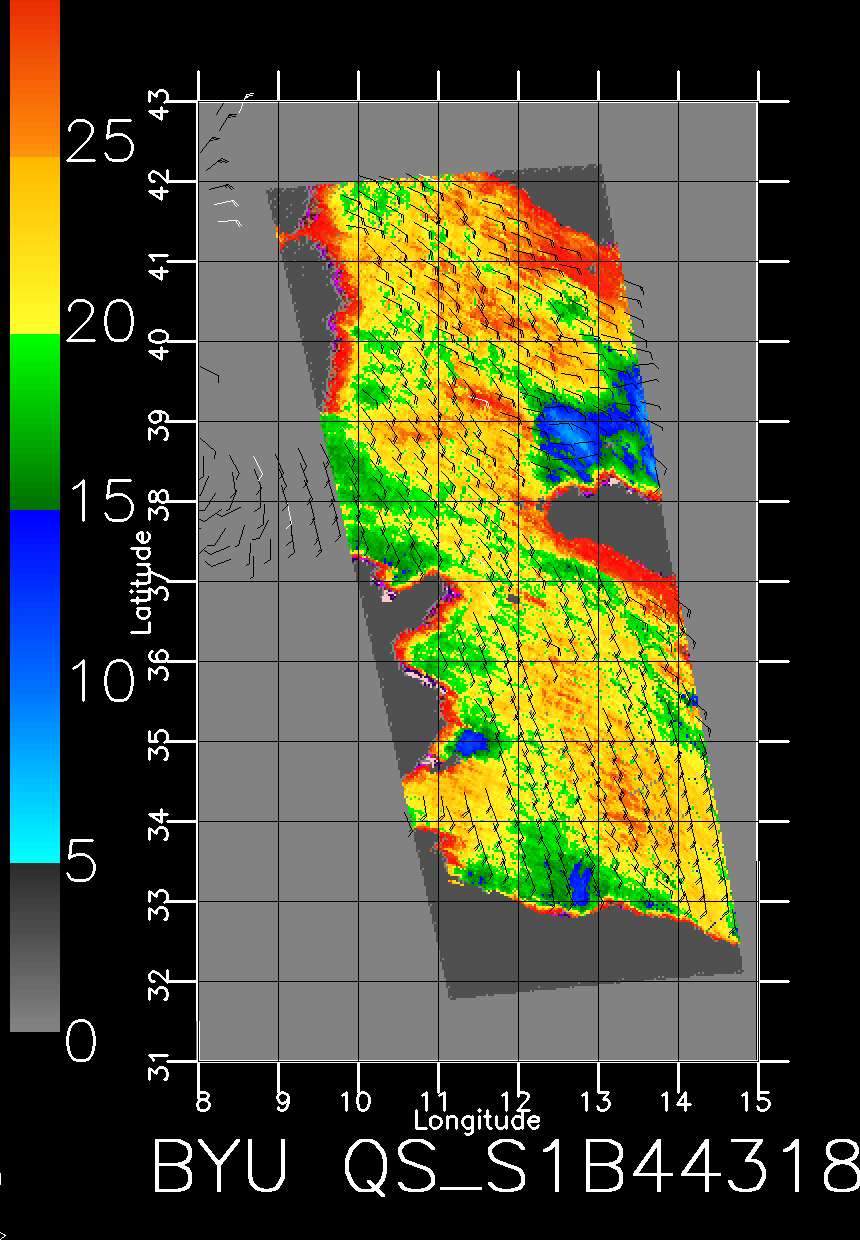Click the longitude tick label 10

coord(358,1101)
